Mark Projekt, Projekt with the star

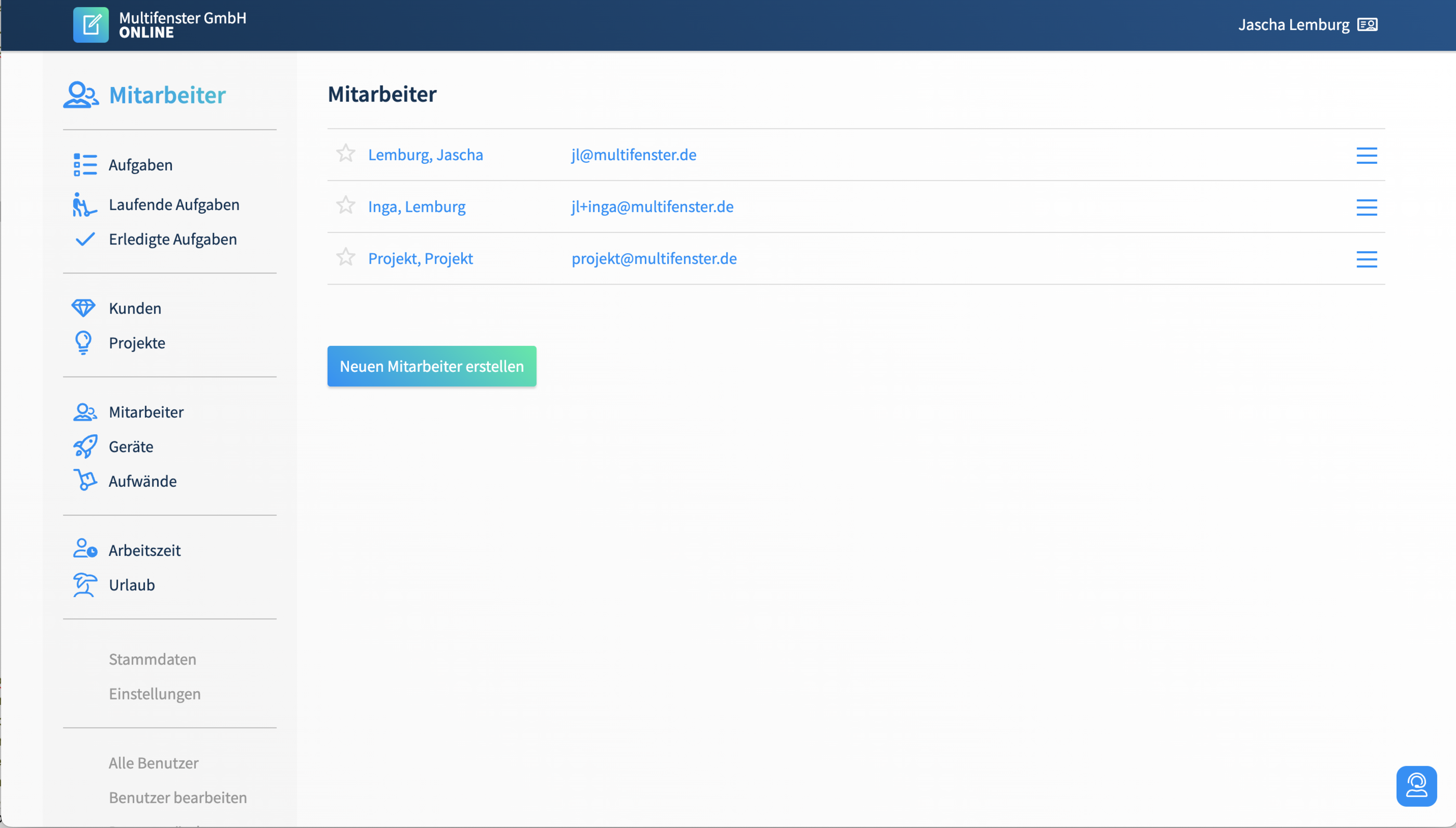(346, 257)
